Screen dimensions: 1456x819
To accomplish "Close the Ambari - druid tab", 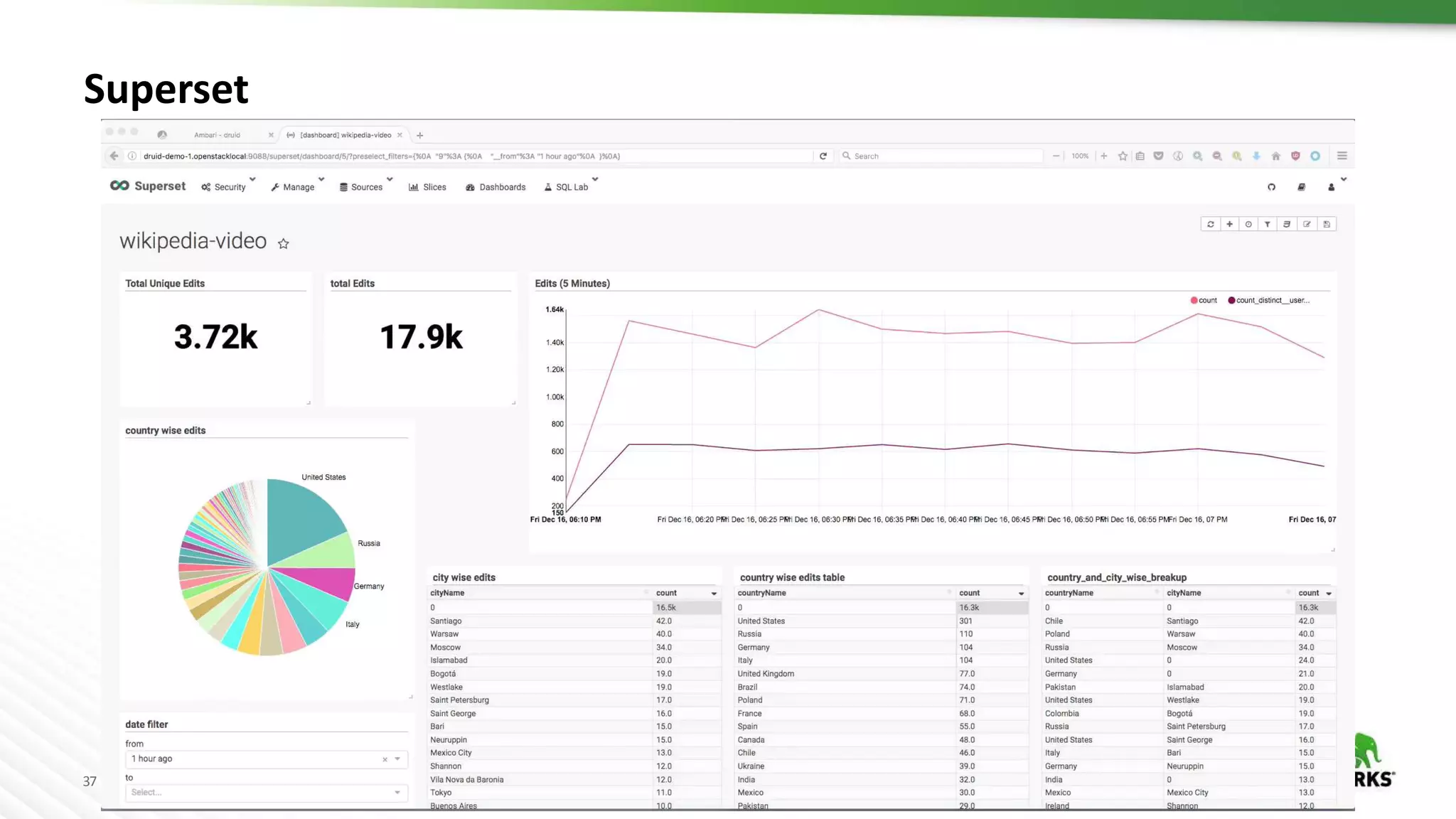I will coord(271,135).
